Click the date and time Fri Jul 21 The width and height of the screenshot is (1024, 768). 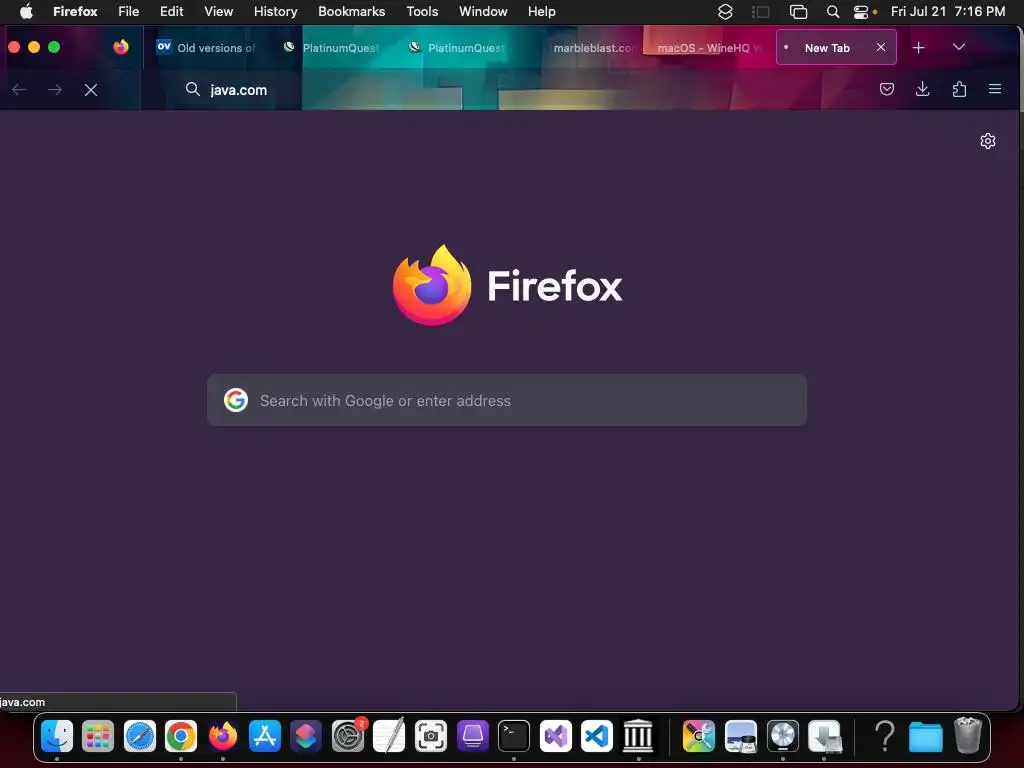click(948, 12)
